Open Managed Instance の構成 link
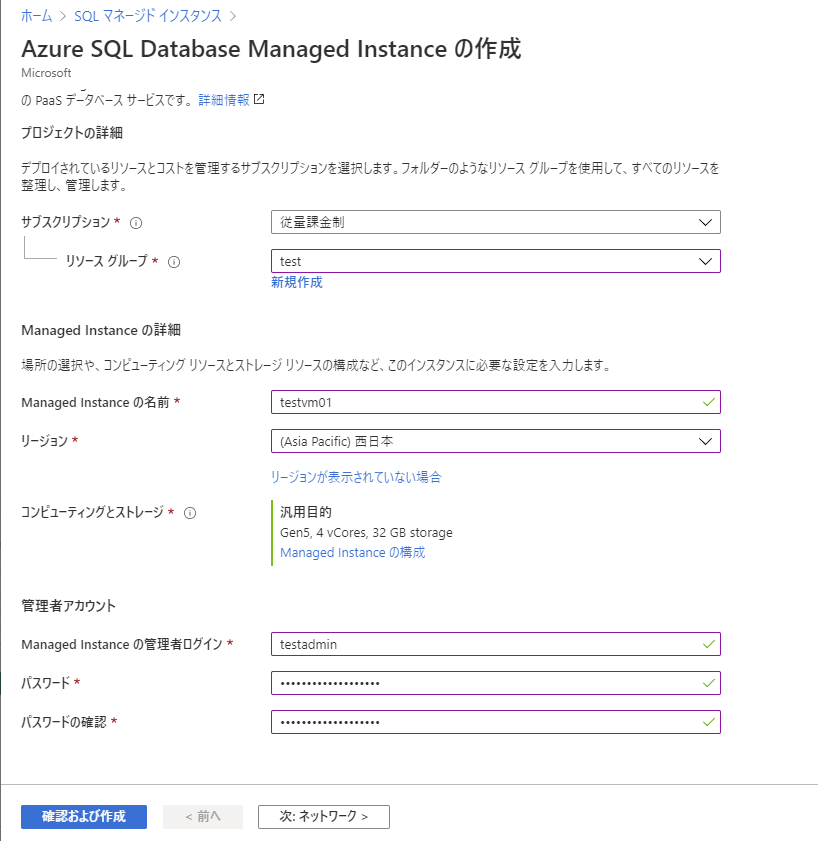This screenshot has width=818, height=841. pyautogui.click(x=352, y=552)
